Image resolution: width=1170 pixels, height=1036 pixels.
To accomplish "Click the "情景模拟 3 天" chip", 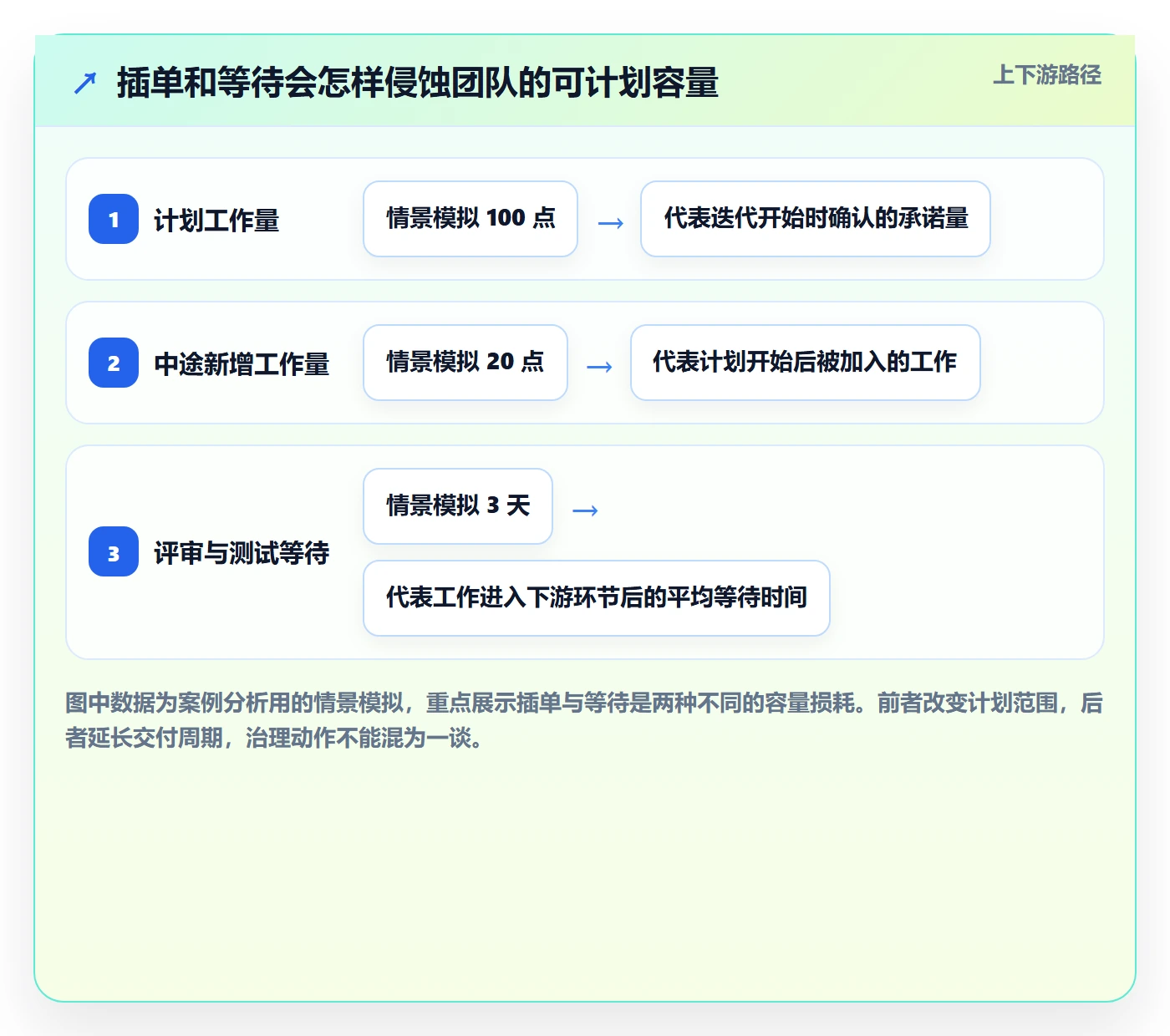I will point(458,506).
